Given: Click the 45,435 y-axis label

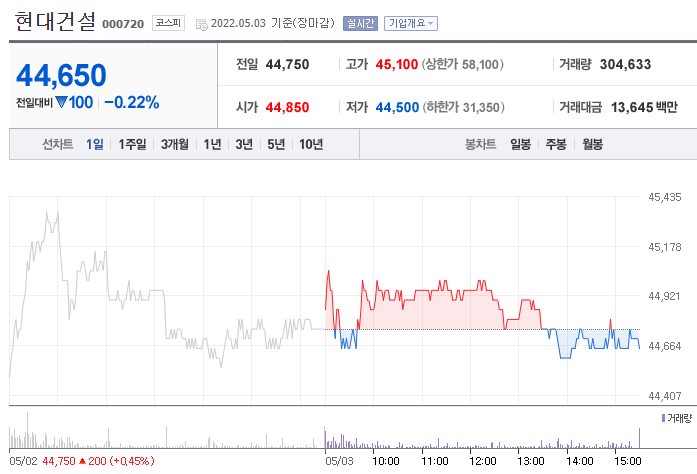Looking at the screenshot, I should coord(665,197).
